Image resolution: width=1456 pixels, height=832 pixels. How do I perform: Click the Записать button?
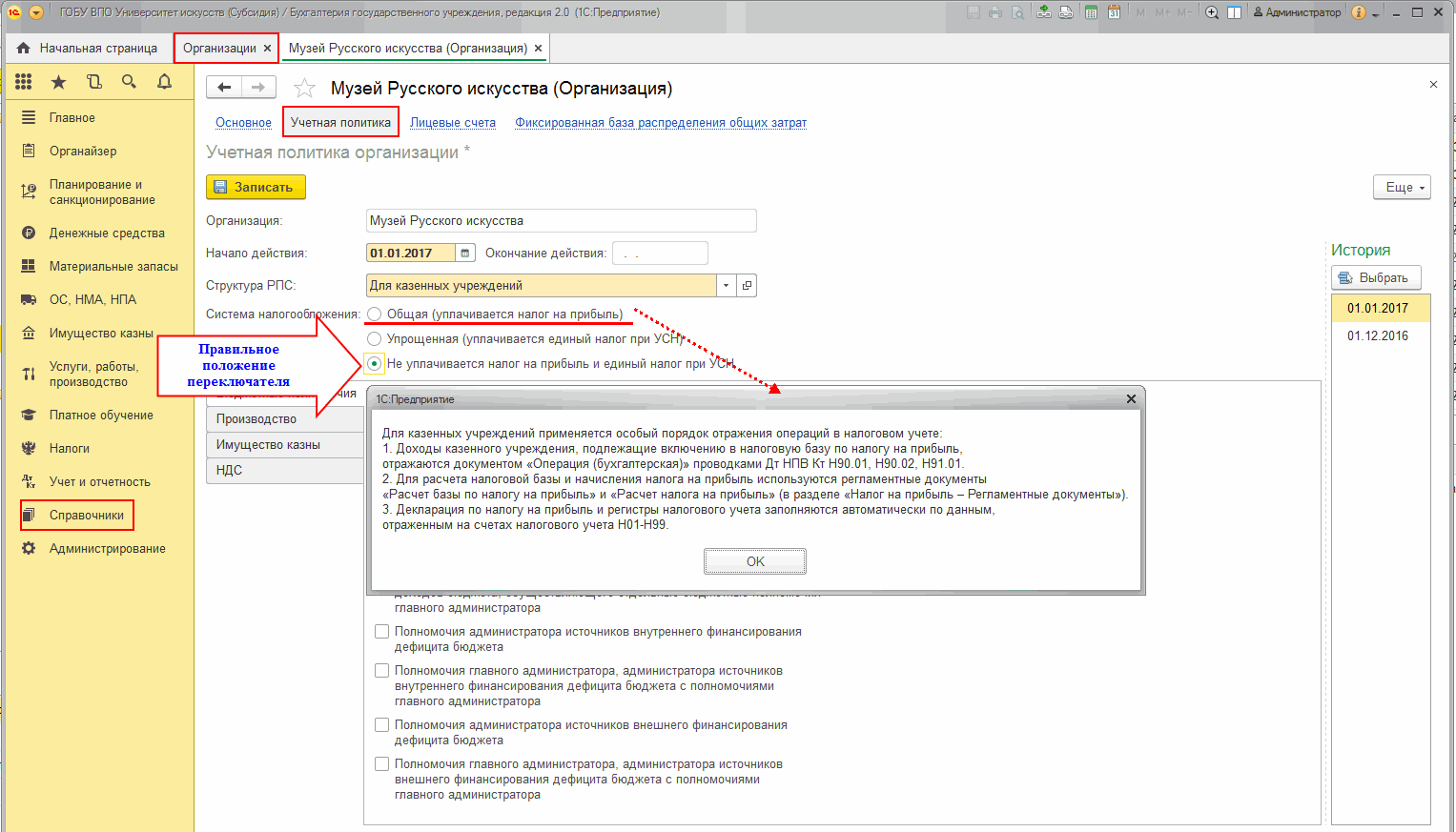pos(256,187)
